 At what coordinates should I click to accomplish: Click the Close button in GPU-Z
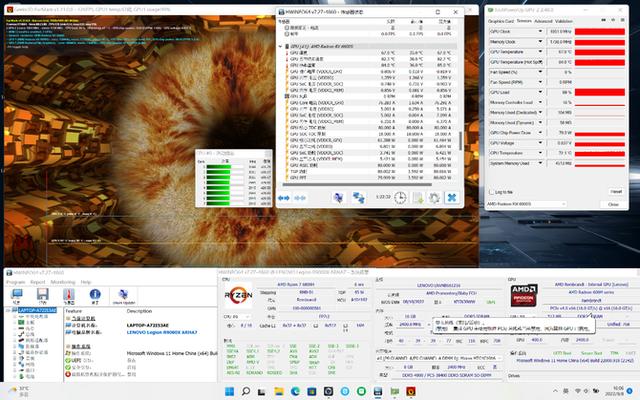click(615, 203)
